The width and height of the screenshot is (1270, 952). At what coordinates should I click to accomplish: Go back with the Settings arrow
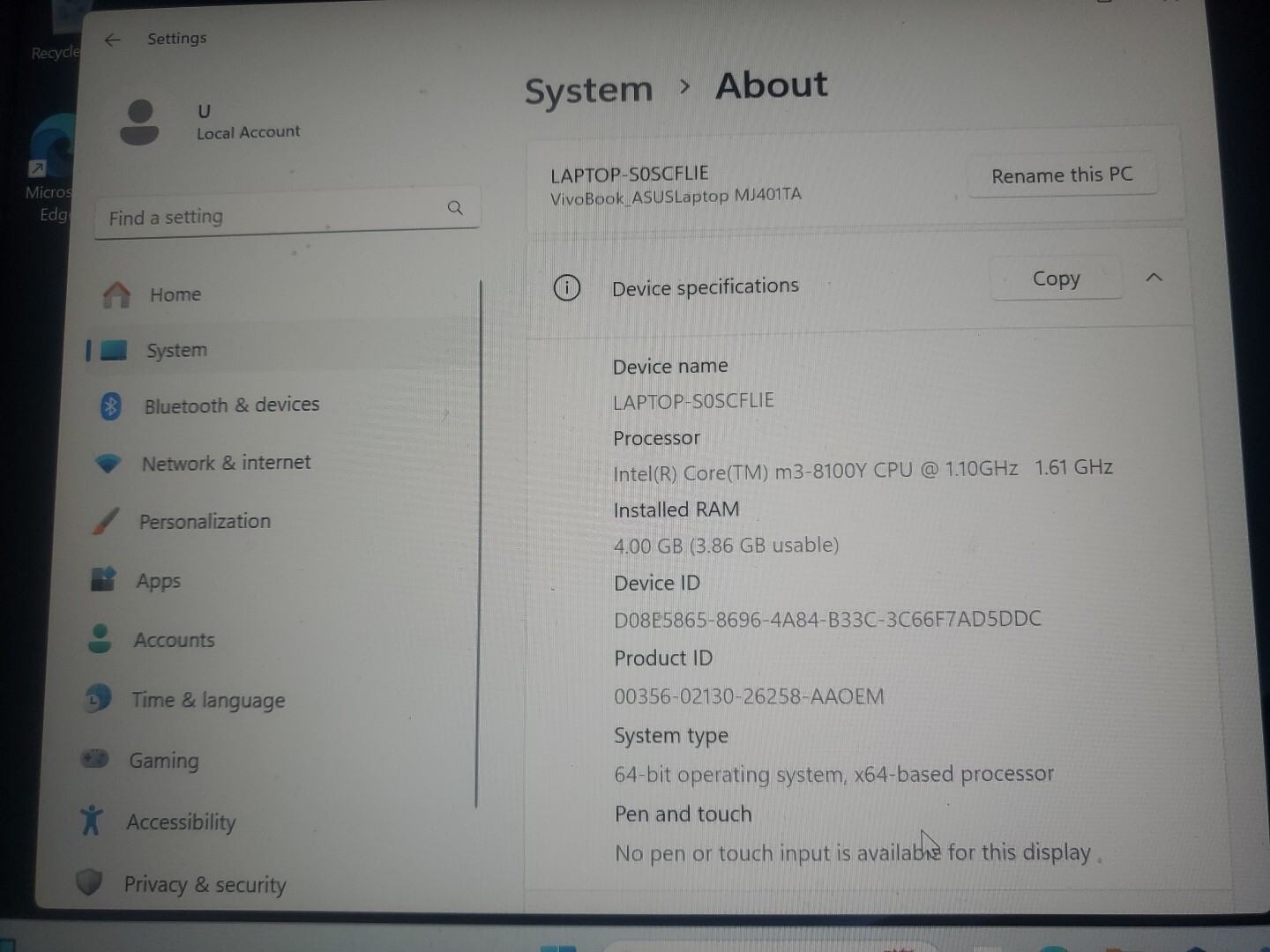pos(112,40)
